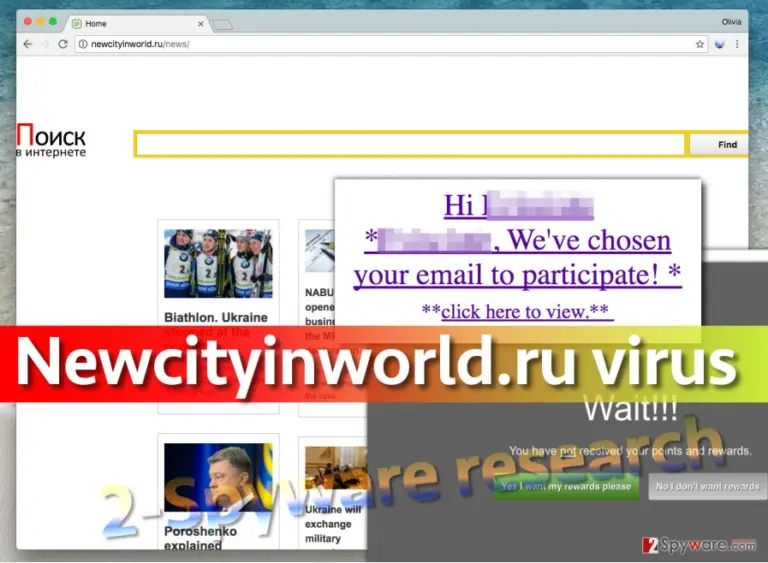Open the Poroshenko explained headline
Viewport: 768px width, 563px height.
point(200,538)
